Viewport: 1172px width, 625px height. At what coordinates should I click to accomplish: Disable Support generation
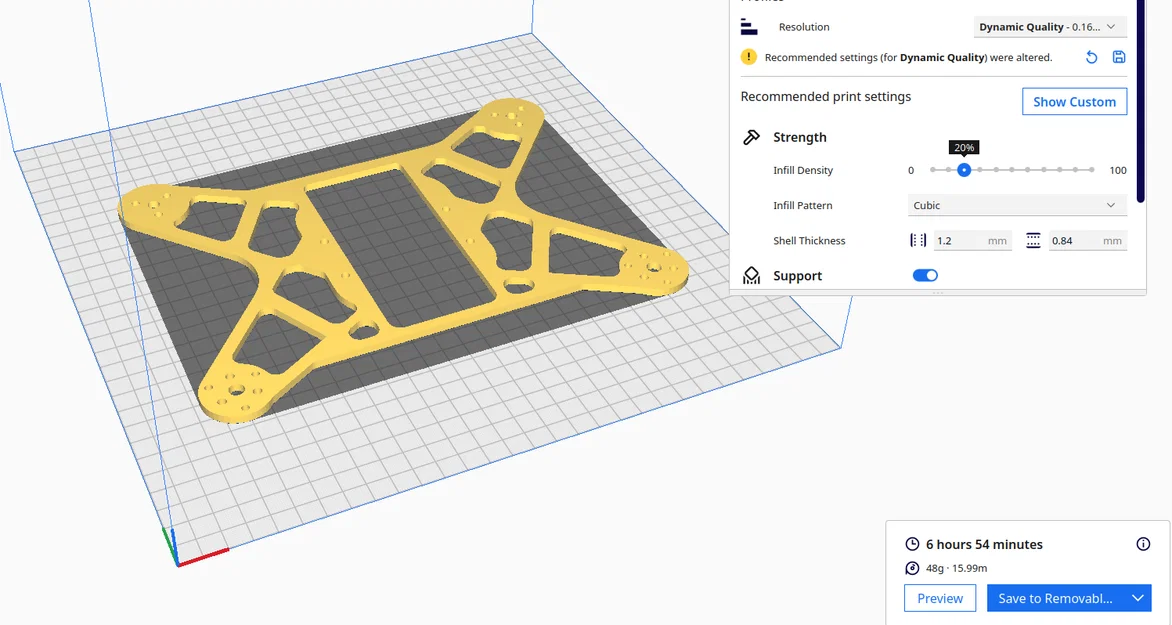(924, 275)
